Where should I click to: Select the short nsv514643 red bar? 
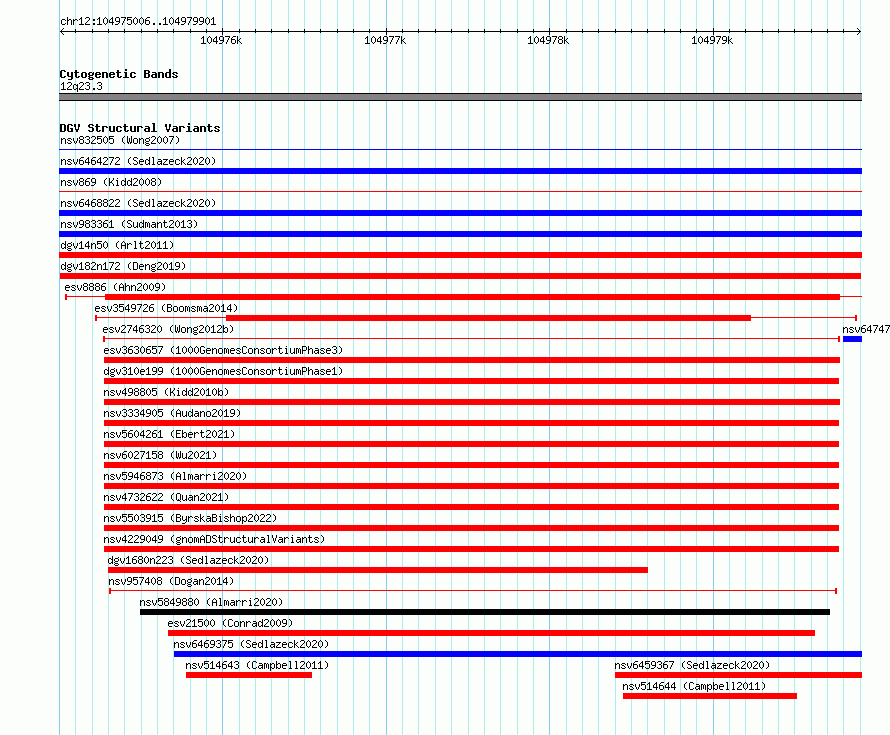pos(249,675)
